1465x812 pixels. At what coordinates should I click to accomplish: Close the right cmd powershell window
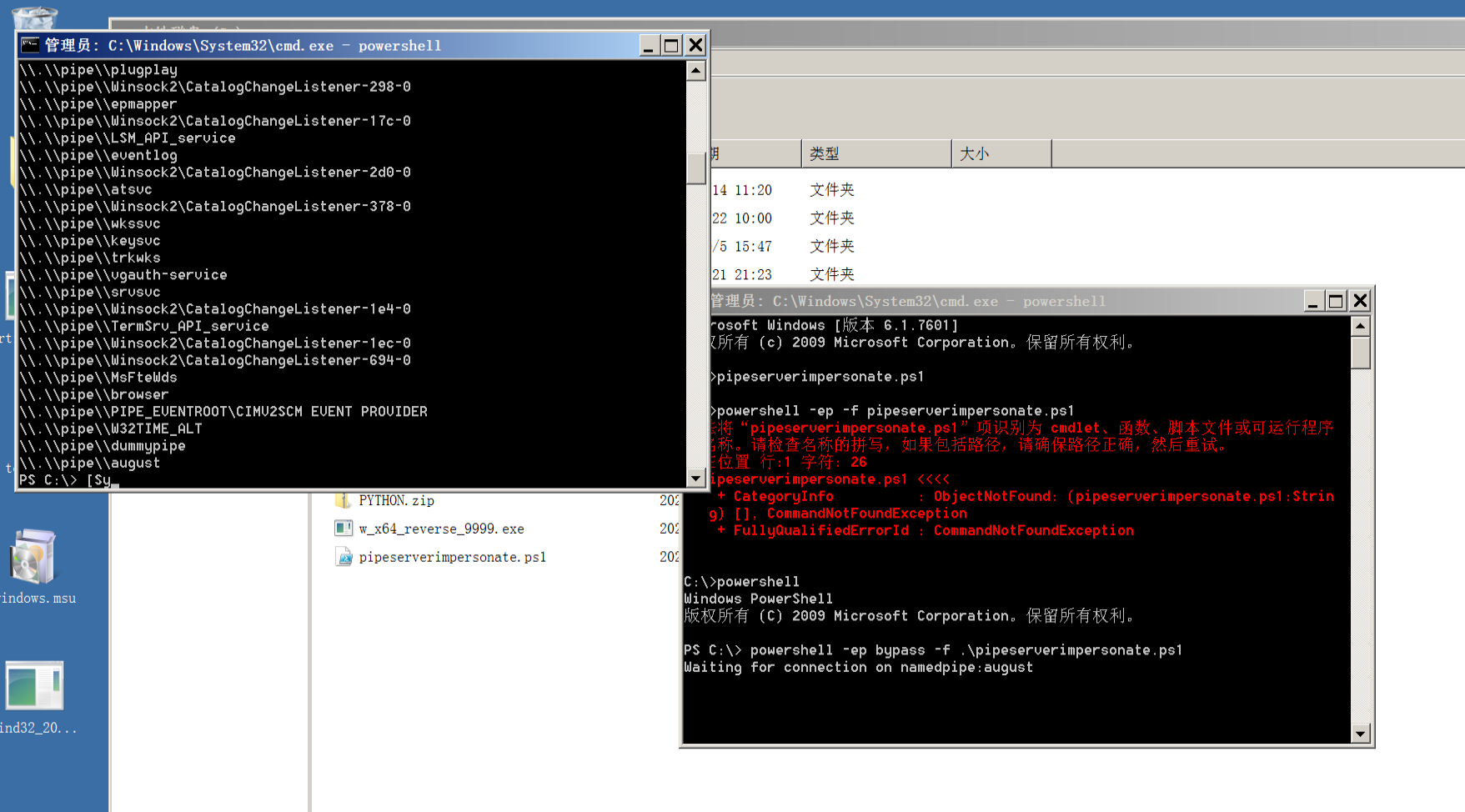click(x=1360, y=301)
